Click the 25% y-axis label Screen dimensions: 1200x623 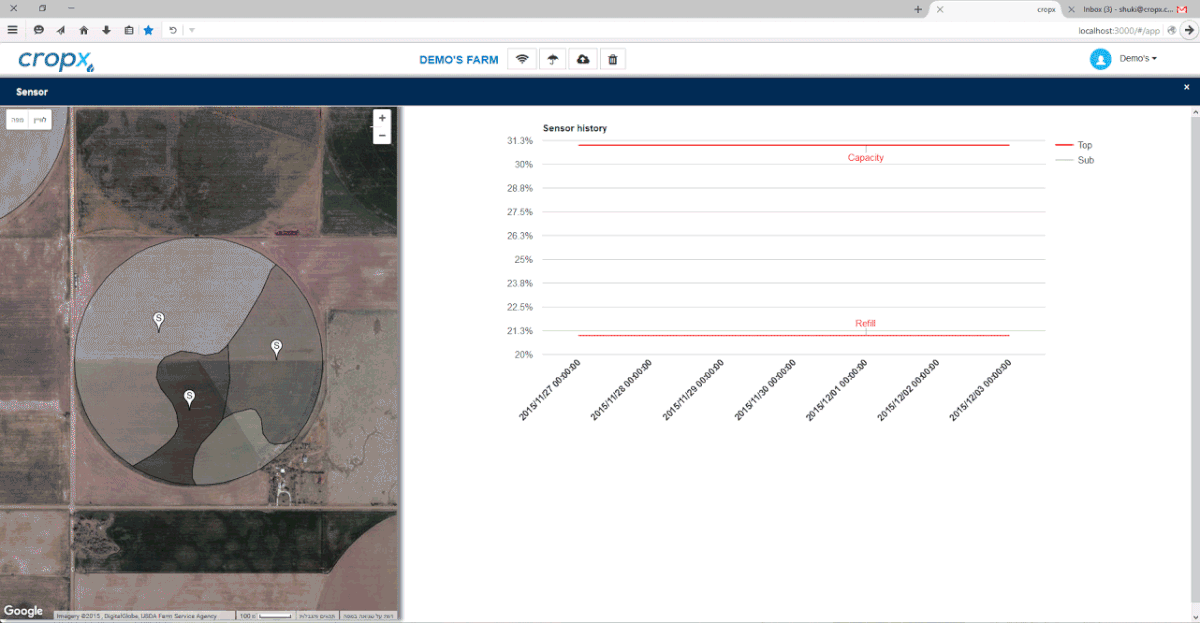524,260
